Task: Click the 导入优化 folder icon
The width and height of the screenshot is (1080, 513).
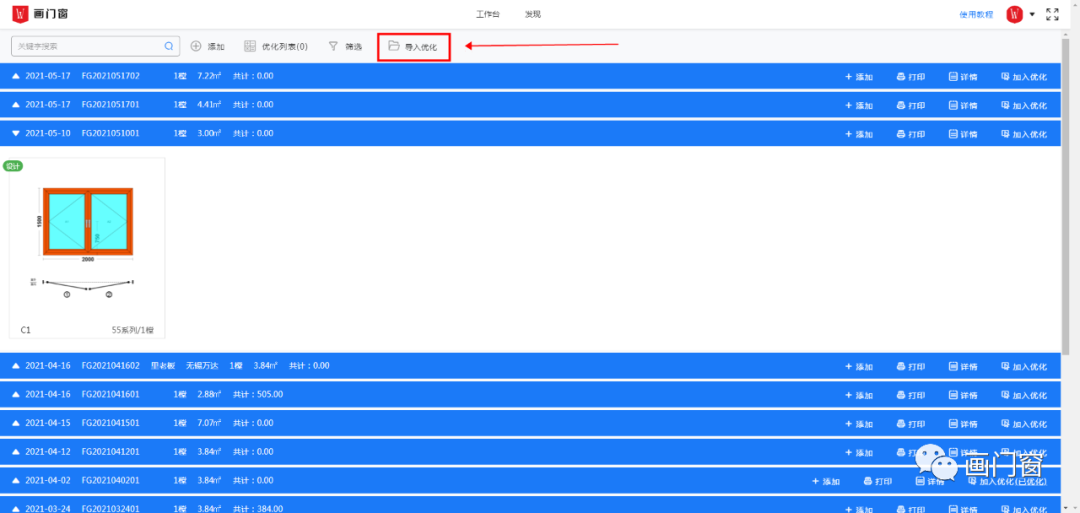Action: click(394, 46)
